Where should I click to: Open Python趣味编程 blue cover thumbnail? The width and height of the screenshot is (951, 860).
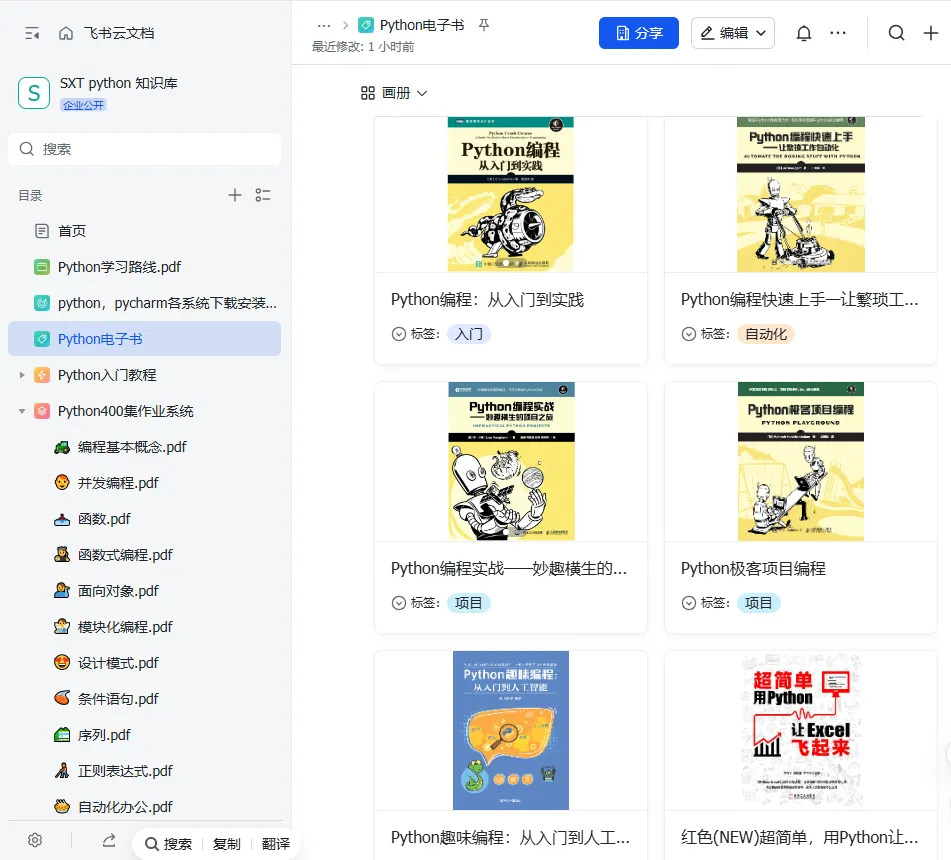[511, 730]
